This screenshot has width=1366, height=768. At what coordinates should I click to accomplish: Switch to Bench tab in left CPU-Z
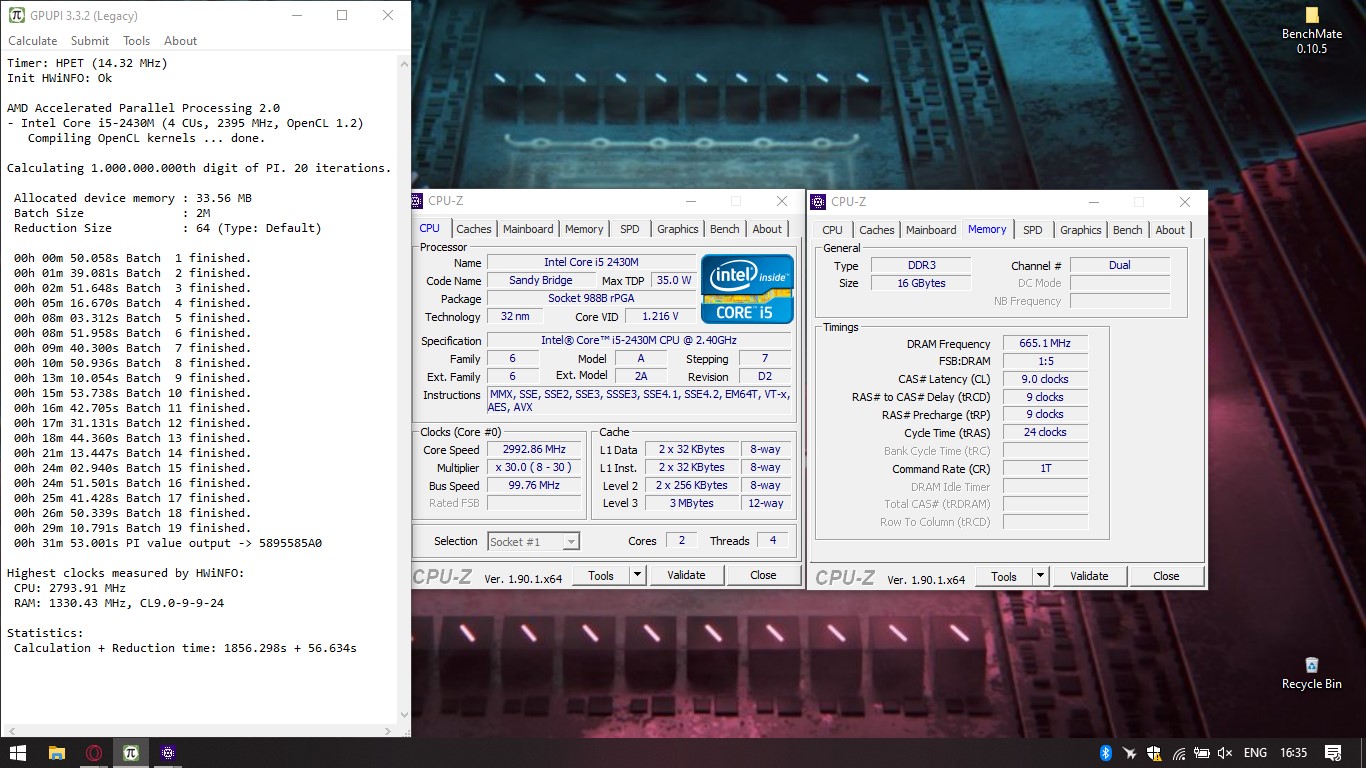pyautogui.click(x=725, y=229)
